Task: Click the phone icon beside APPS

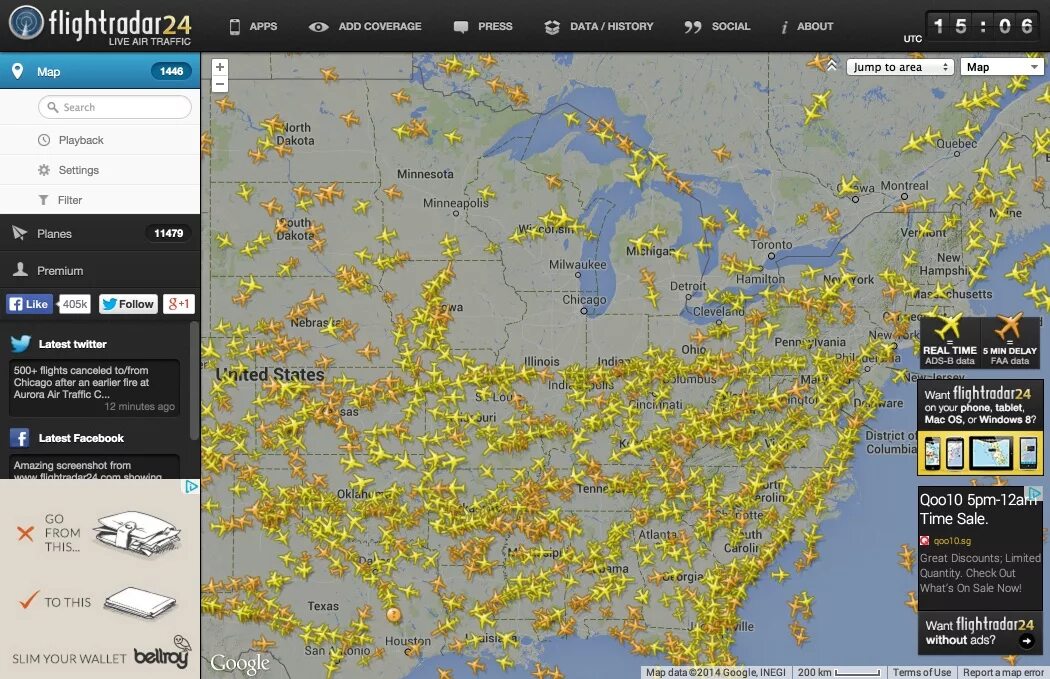Action: point(234,27)
